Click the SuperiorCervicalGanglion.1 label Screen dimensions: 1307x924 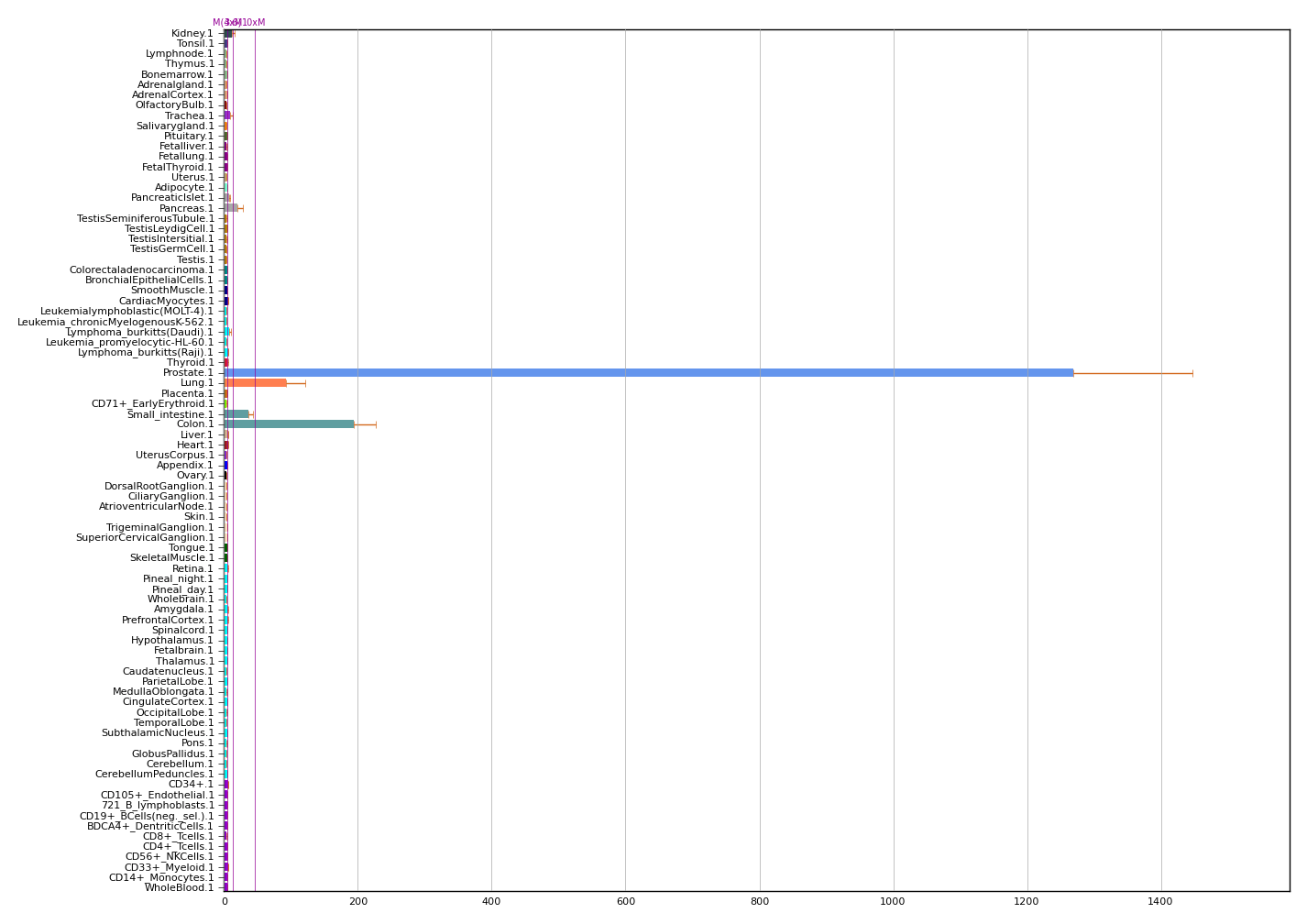tap(144, 538)
